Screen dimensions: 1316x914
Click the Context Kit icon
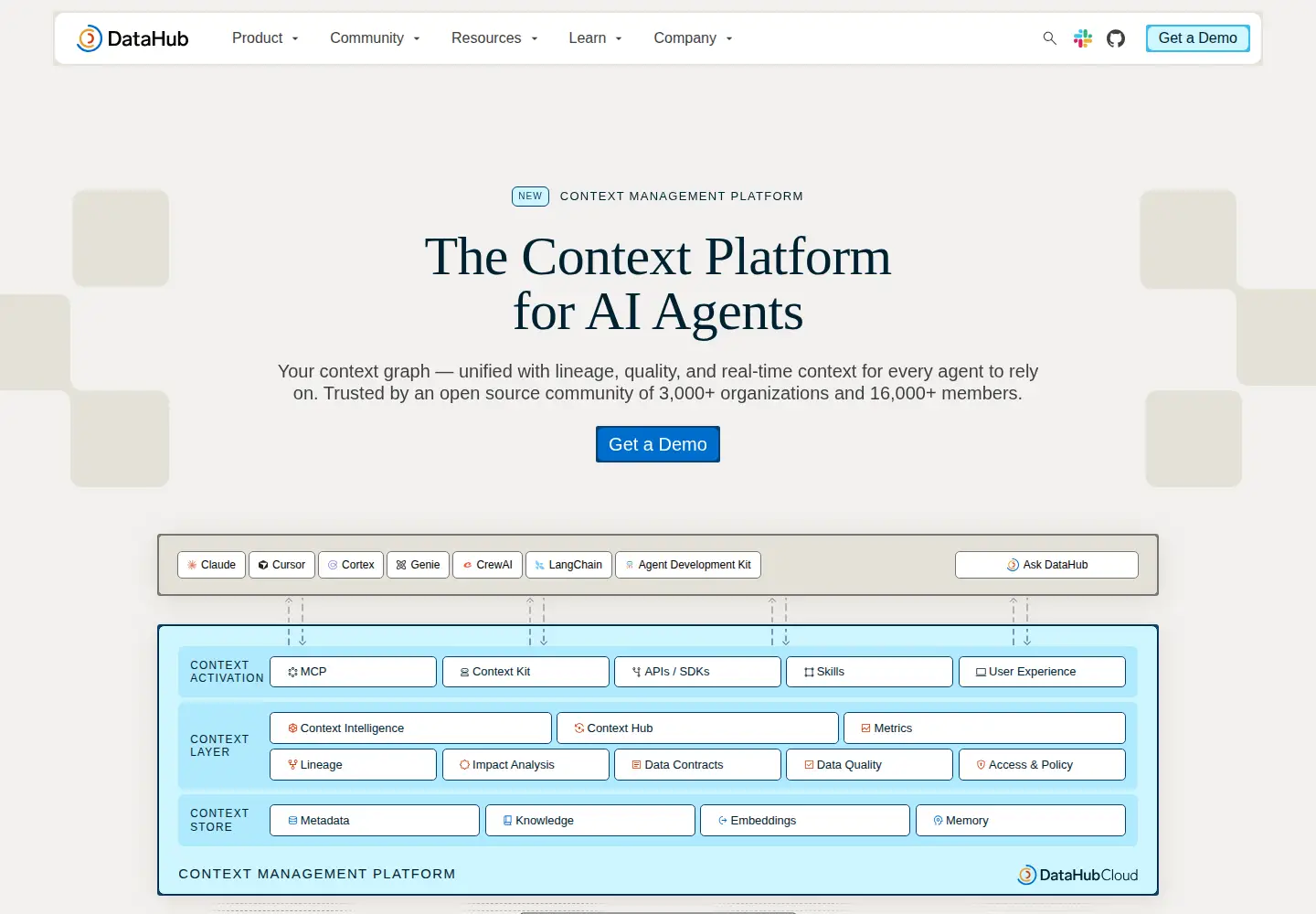(x=464, y=672)
